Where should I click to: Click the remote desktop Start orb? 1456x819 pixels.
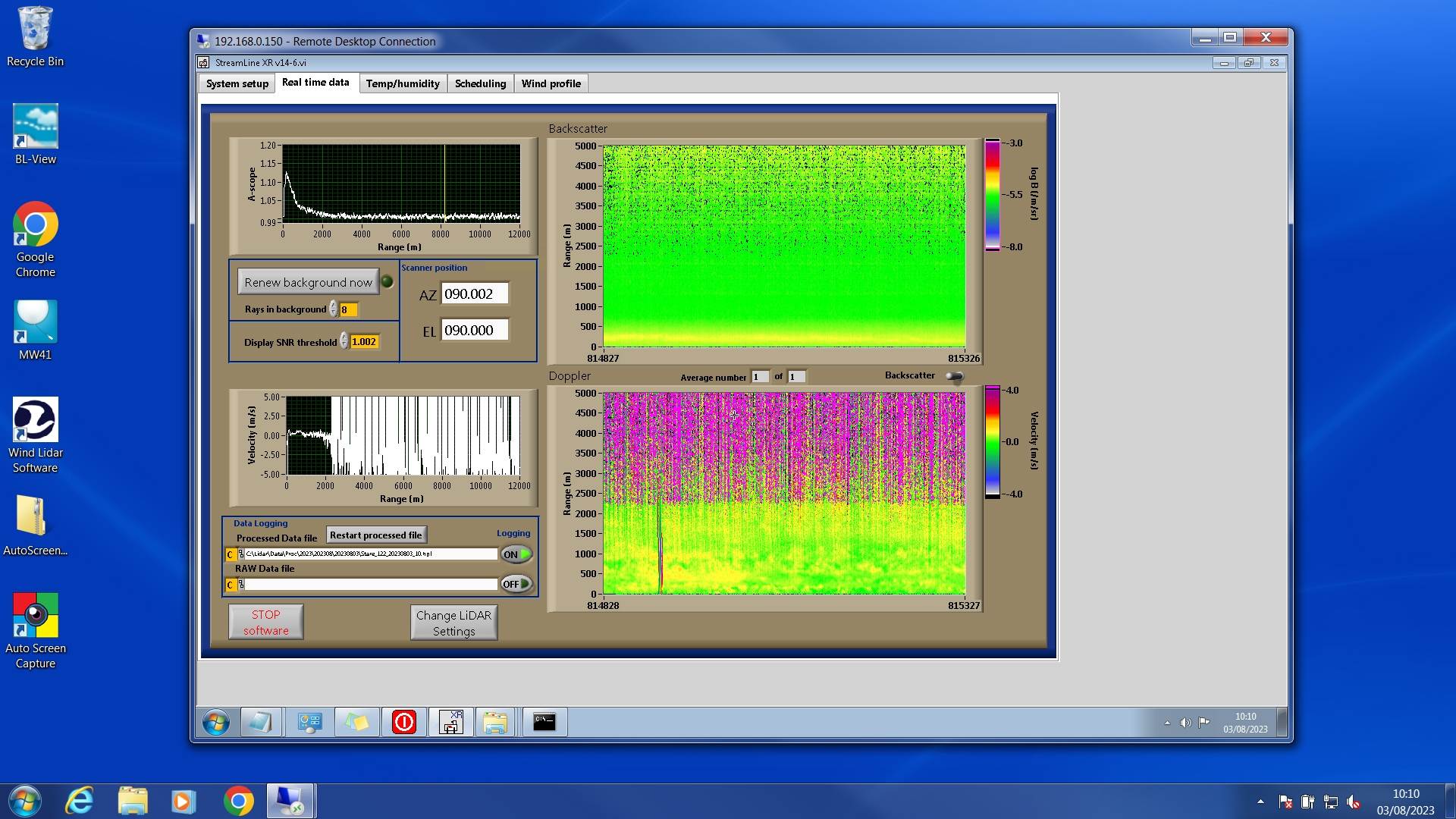coord(216,722)
